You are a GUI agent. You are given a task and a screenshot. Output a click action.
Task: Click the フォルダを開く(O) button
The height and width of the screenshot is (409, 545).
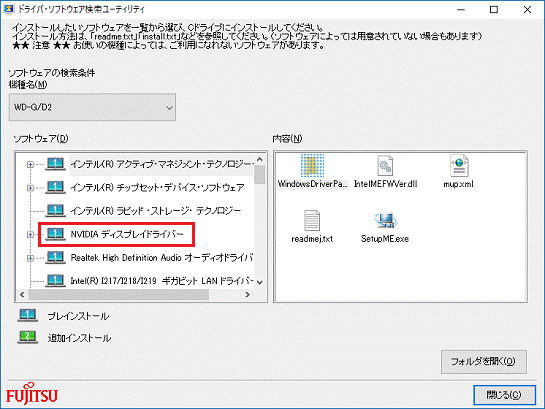(x=484, y=362)
